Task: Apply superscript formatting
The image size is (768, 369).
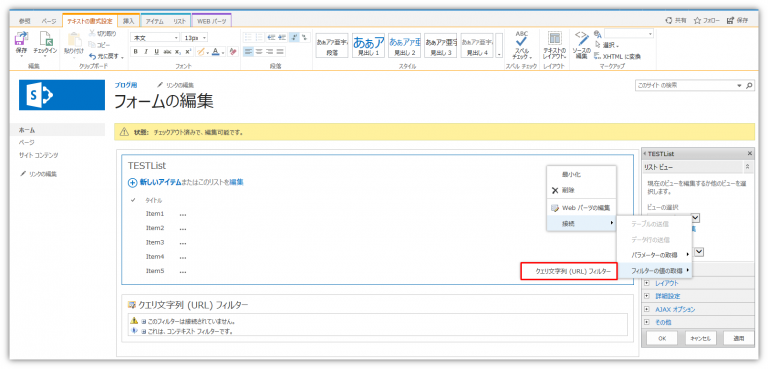Action: (188, 51)
